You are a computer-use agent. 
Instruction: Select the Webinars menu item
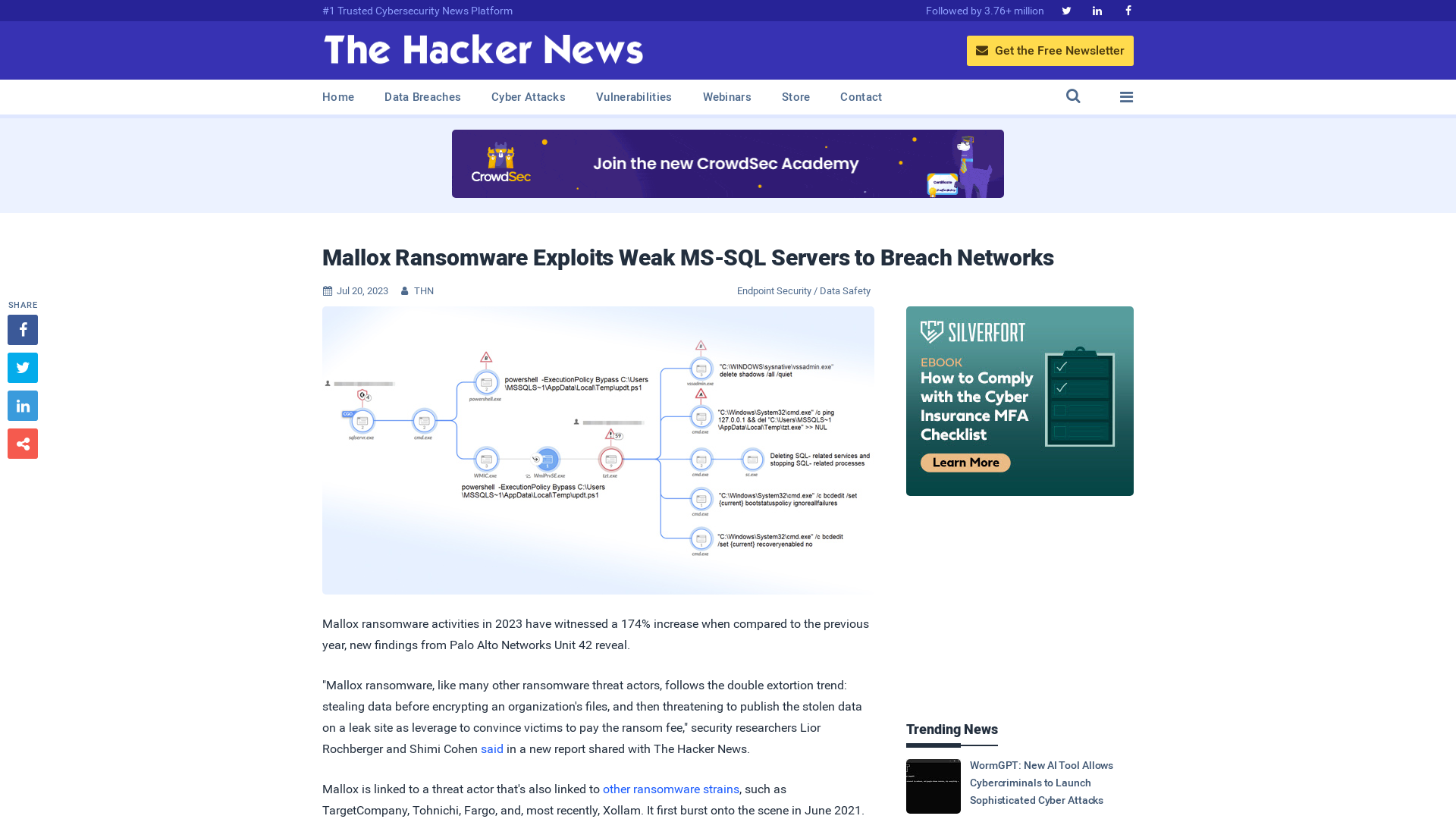(726, 97)
